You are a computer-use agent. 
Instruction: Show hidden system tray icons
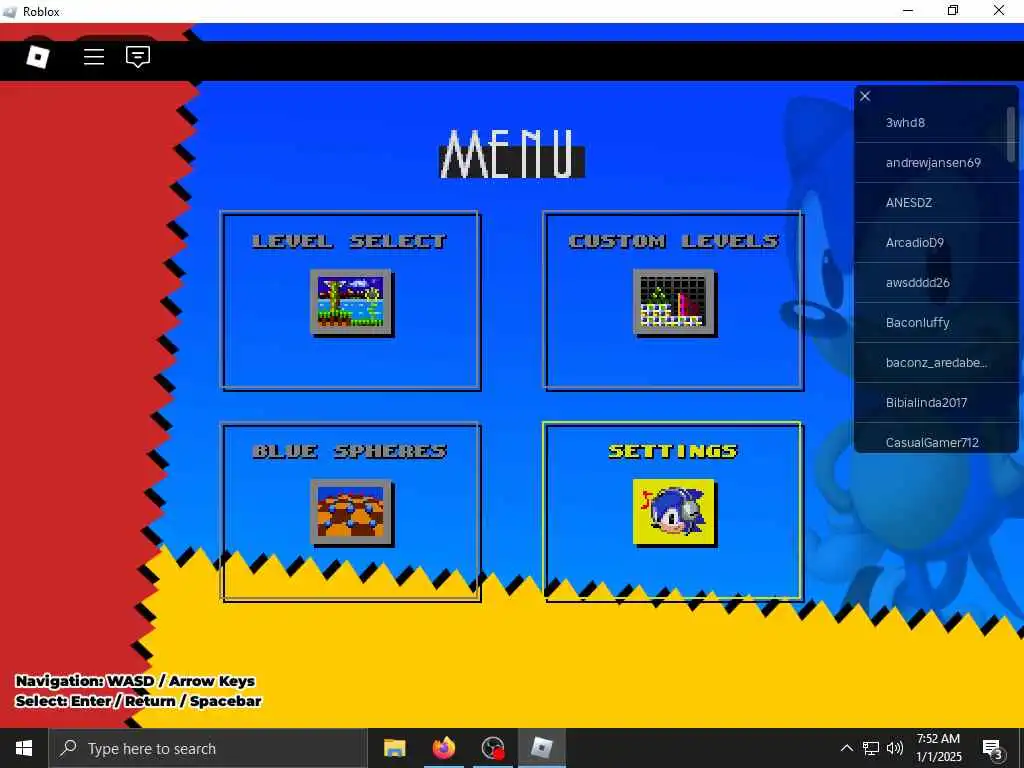846,748
